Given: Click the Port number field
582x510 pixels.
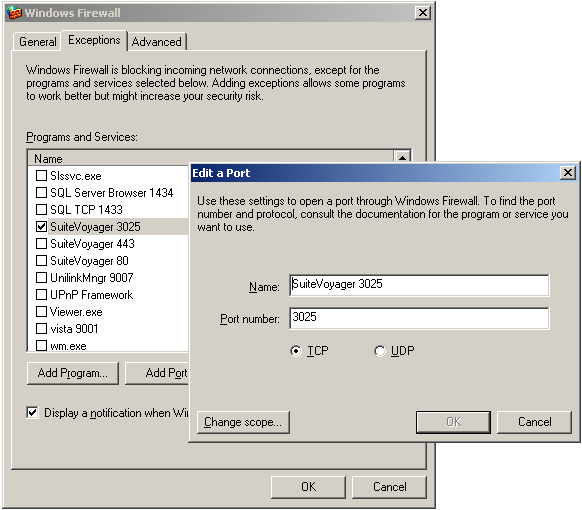Looking at the screenshot, I should pyautogui.click(x=419, y=318).
